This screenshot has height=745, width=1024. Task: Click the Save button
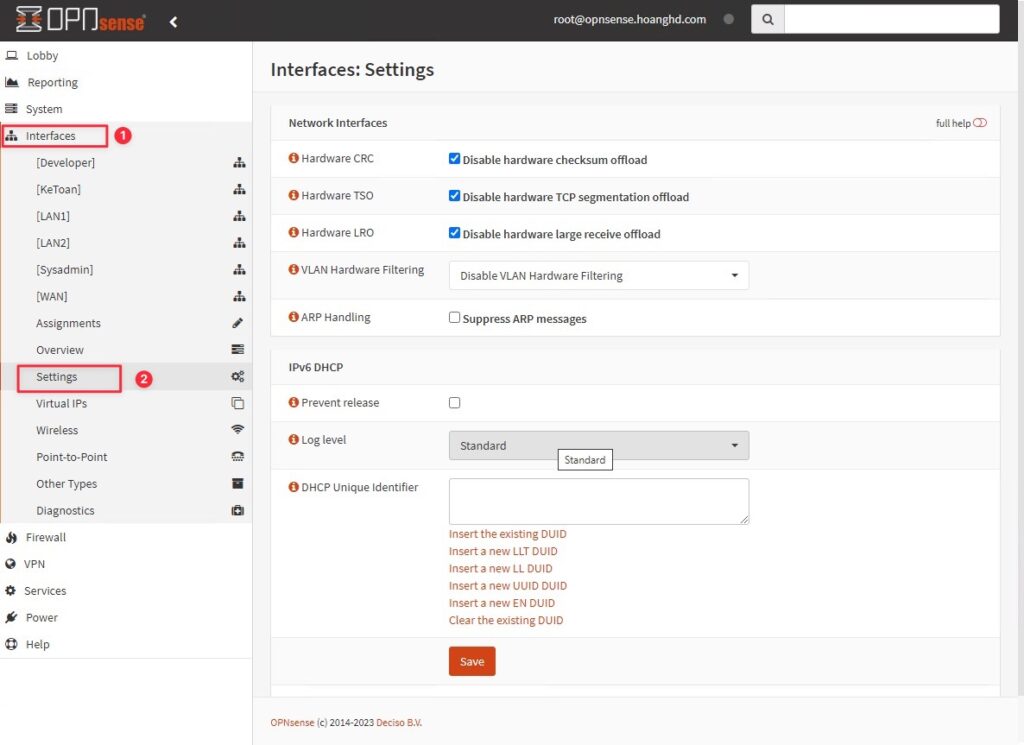pyautogui.click(x=472, y=661)
